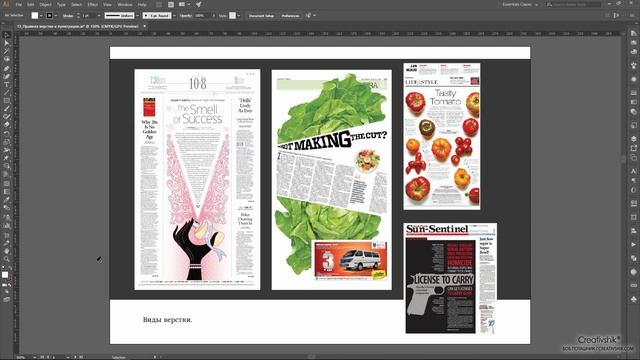Screen dimensions: 640x360
Task: Click the white Fill box in the toolbar
Action: pos(4,275)
